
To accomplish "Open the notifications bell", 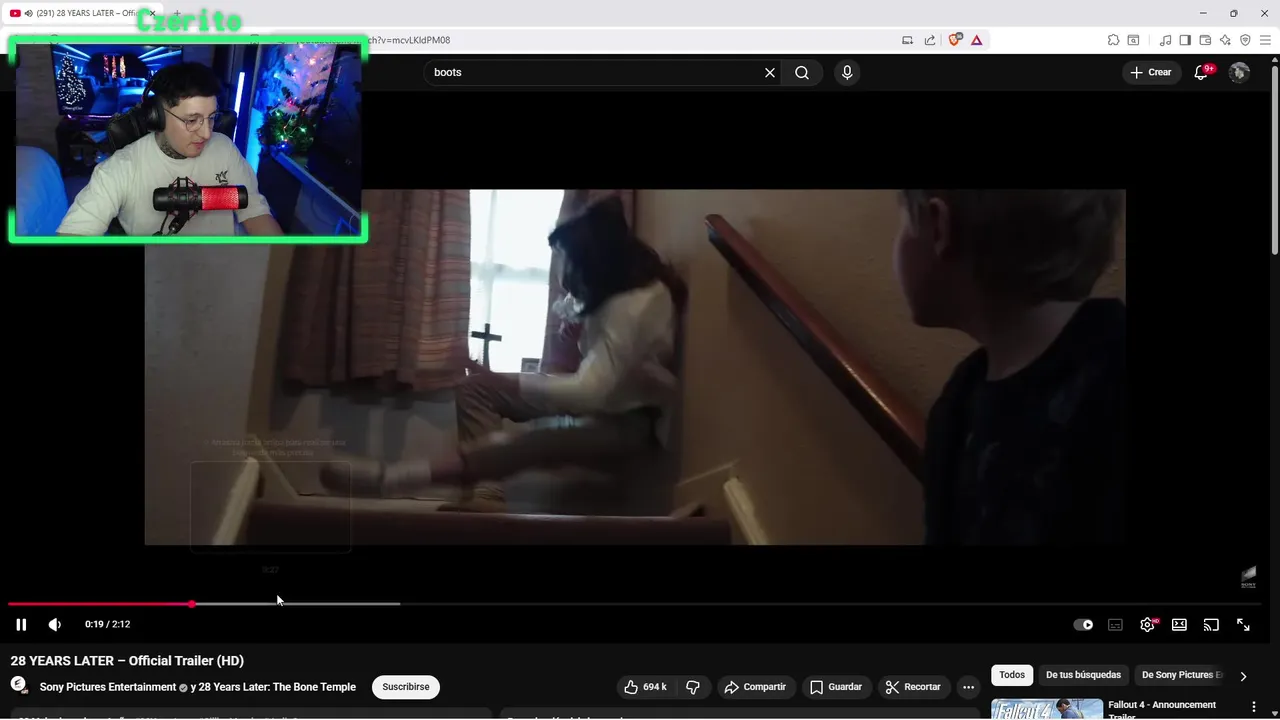I will point(1202,72).
